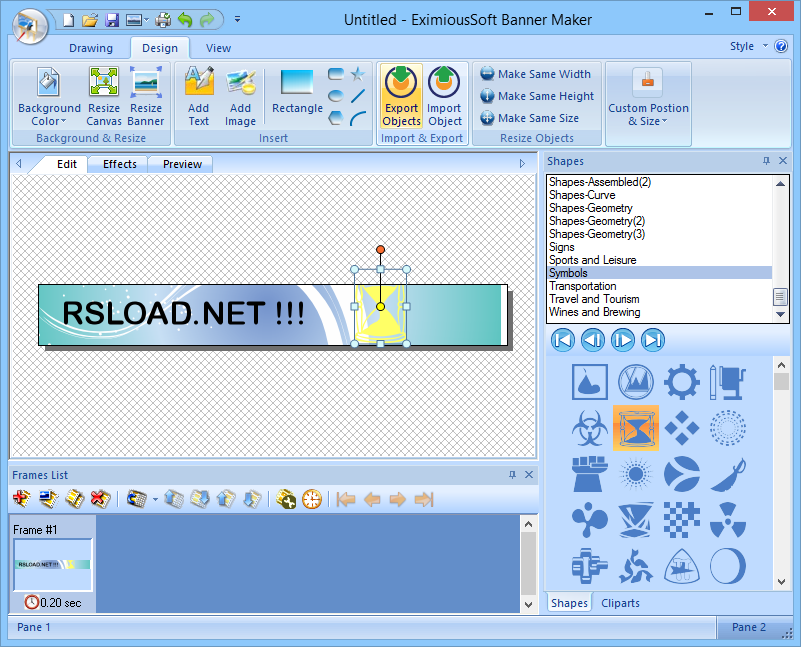This screenshot has height=647, width=801.
Task: Open the Effects tab
Action: point(120,164)
